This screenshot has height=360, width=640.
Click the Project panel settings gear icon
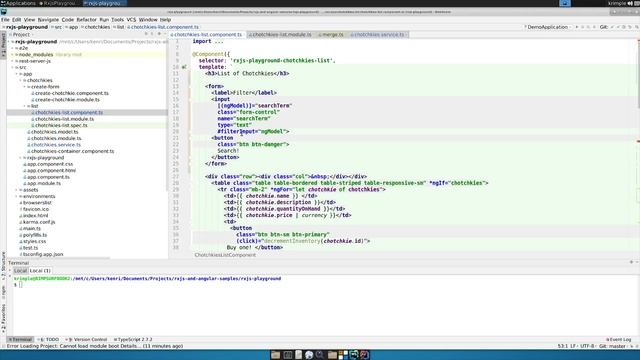pos(159,34)
